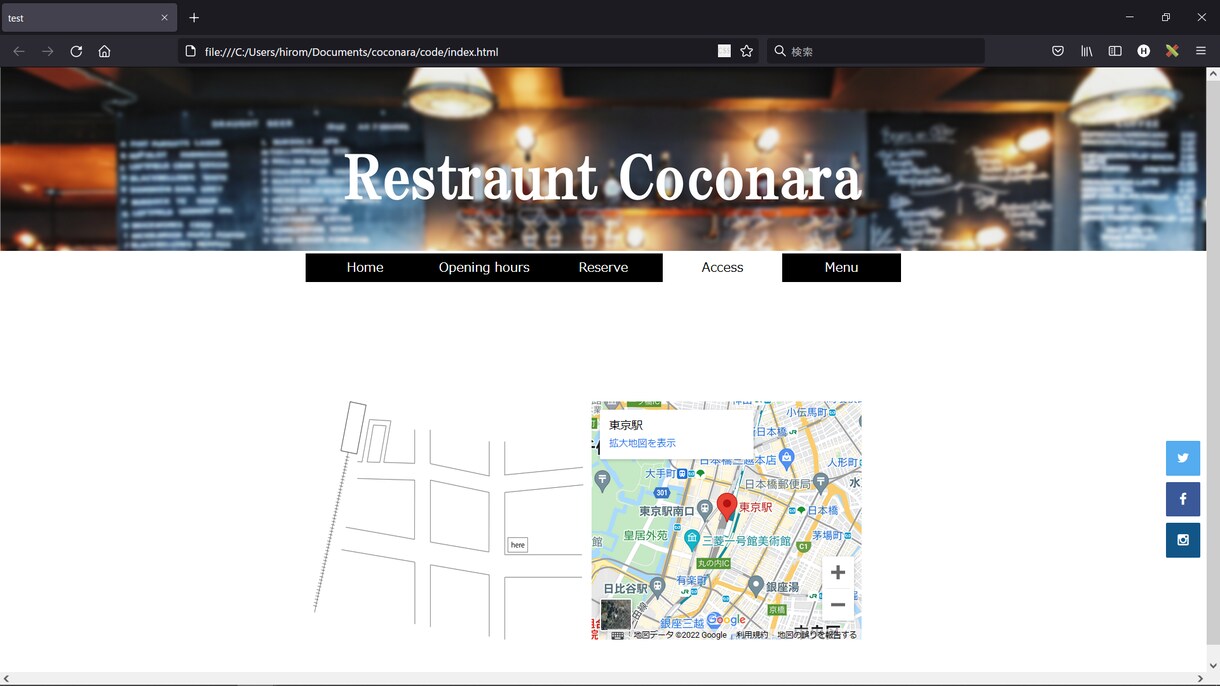The image size is (1220, 686).
Task: Open the colorful extension icon in toolbar
Action: tap(1172, 51)
